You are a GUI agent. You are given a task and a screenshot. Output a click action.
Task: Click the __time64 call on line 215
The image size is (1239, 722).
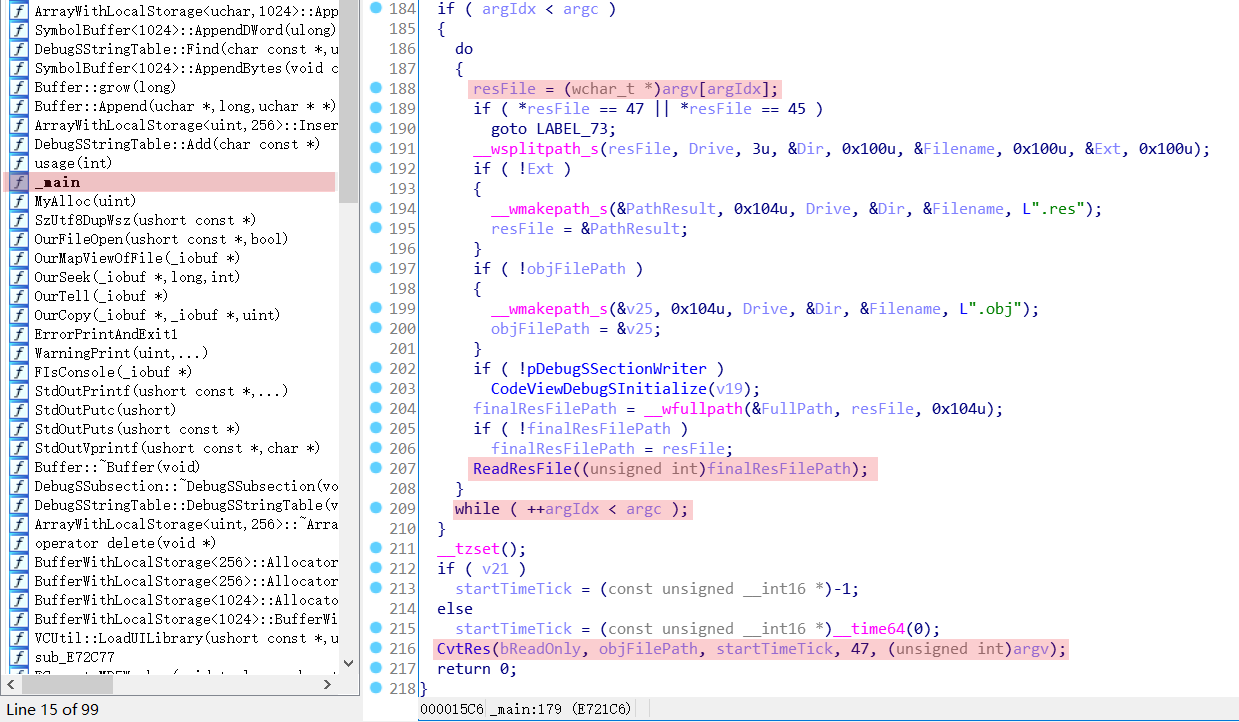(x=869, y=628)
